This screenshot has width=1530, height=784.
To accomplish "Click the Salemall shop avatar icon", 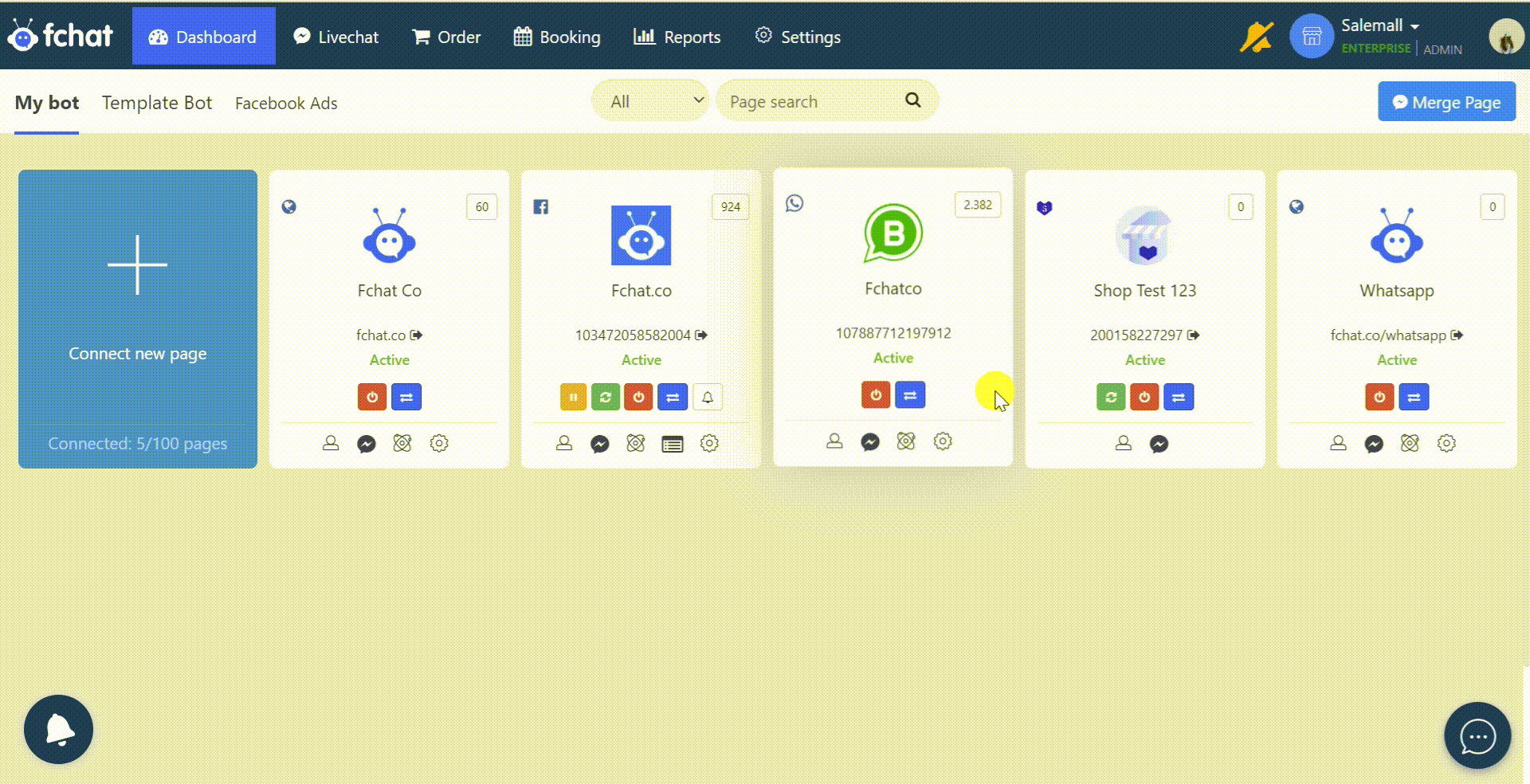I will click(x=1312, y=37).
